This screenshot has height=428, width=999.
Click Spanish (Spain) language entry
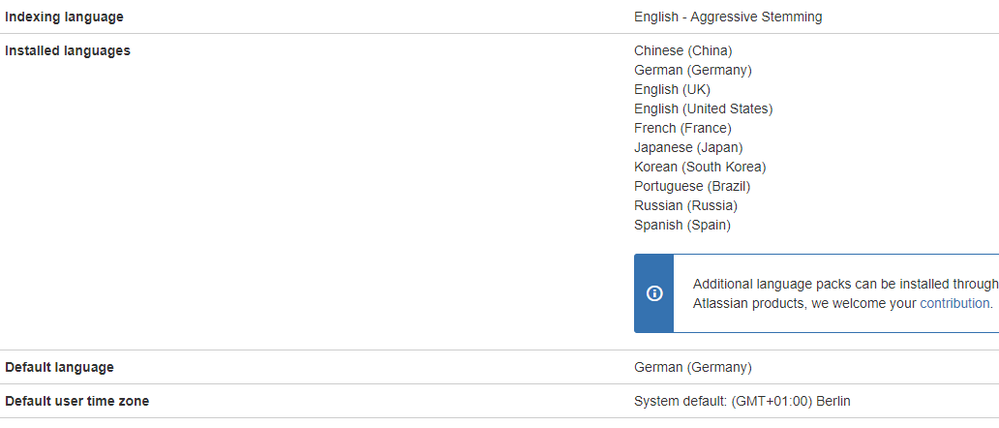coord(682,225)
